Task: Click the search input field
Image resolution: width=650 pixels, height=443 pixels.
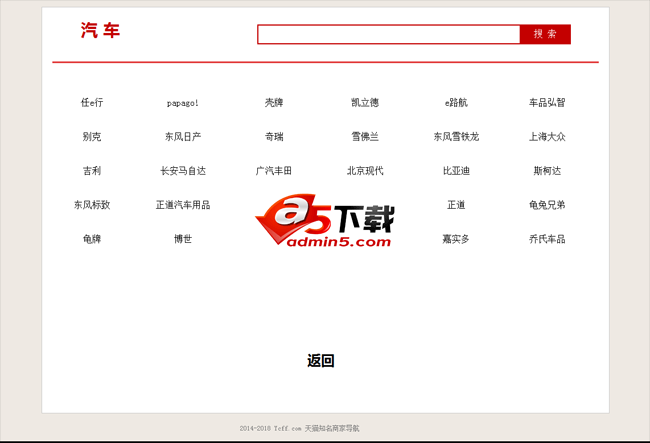Action: pos(388,34)
